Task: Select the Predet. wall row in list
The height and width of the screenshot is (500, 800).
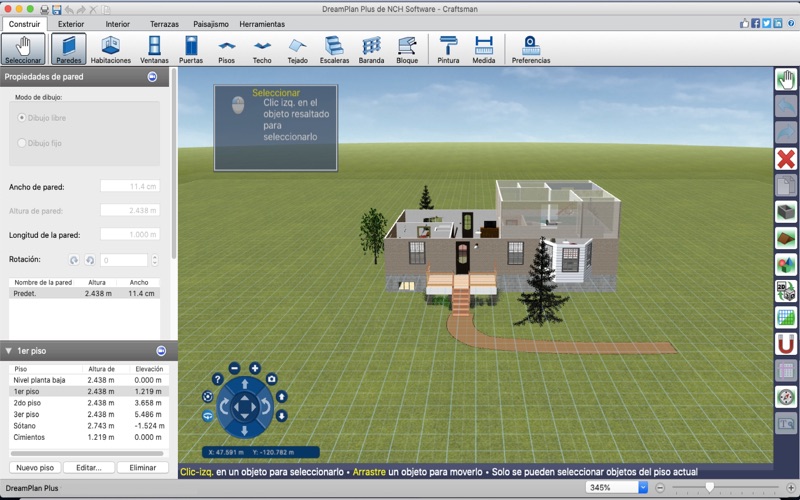Action: click(x=84, y=293)
